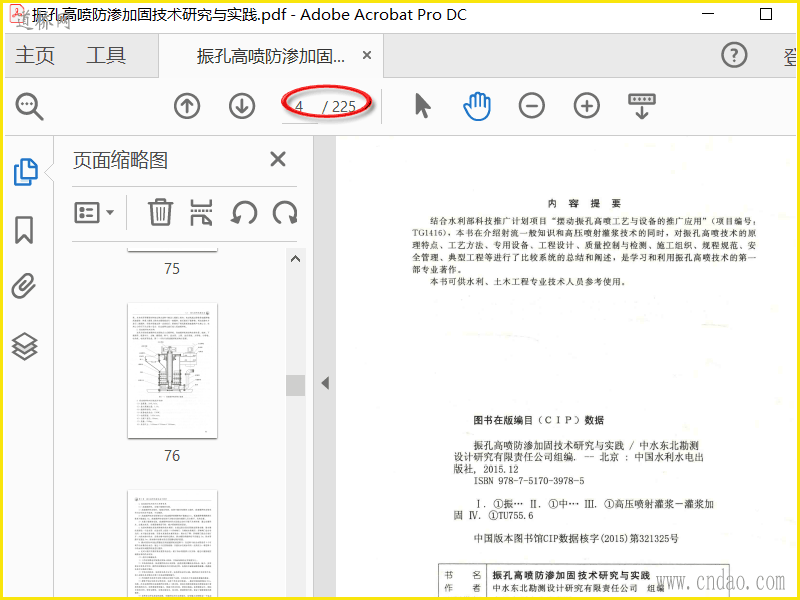The height and width of the screenshot is (600, 800).
Task: Switch to the 主页 tab
Action: point(35,55)
